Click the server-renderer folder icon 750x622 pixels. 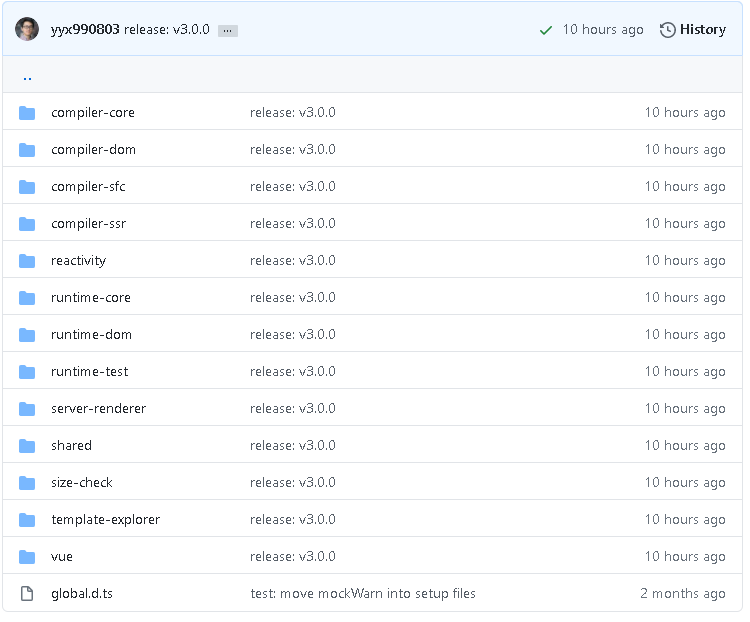(x=27, y=409)
